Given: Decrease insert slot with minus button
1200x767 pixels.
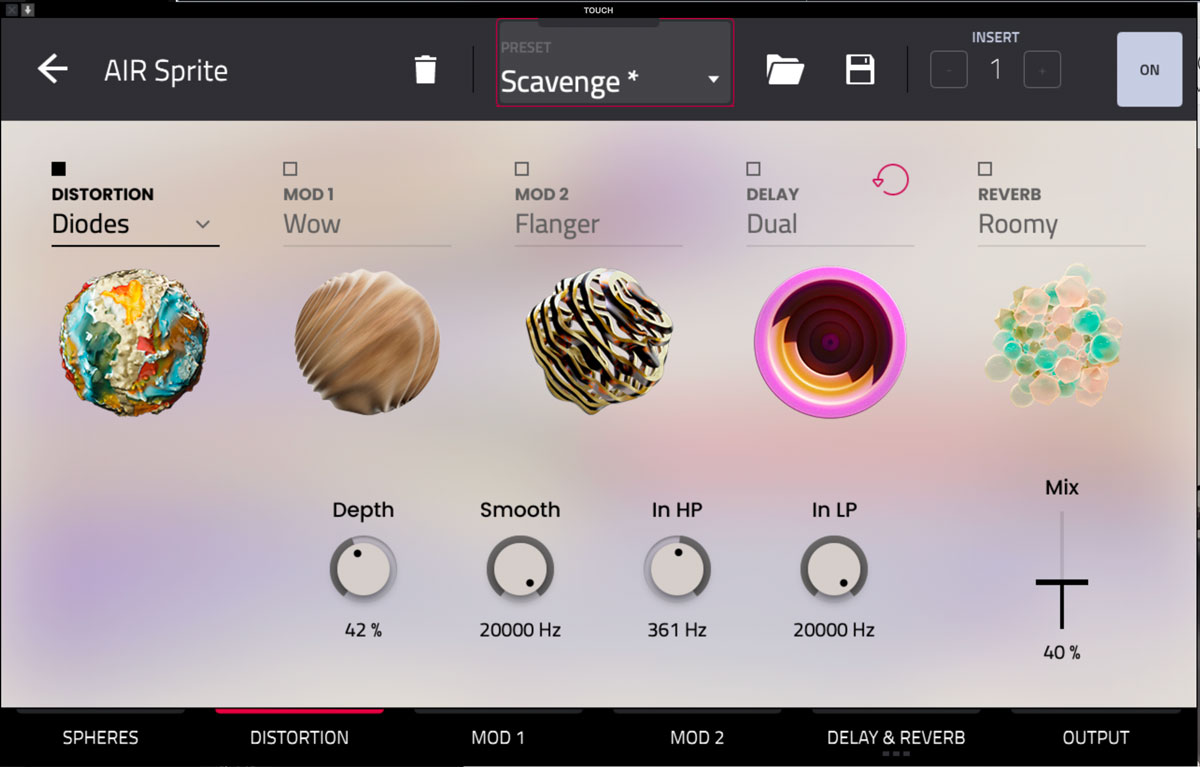Looking at the screenshot, I should point(949,70).
